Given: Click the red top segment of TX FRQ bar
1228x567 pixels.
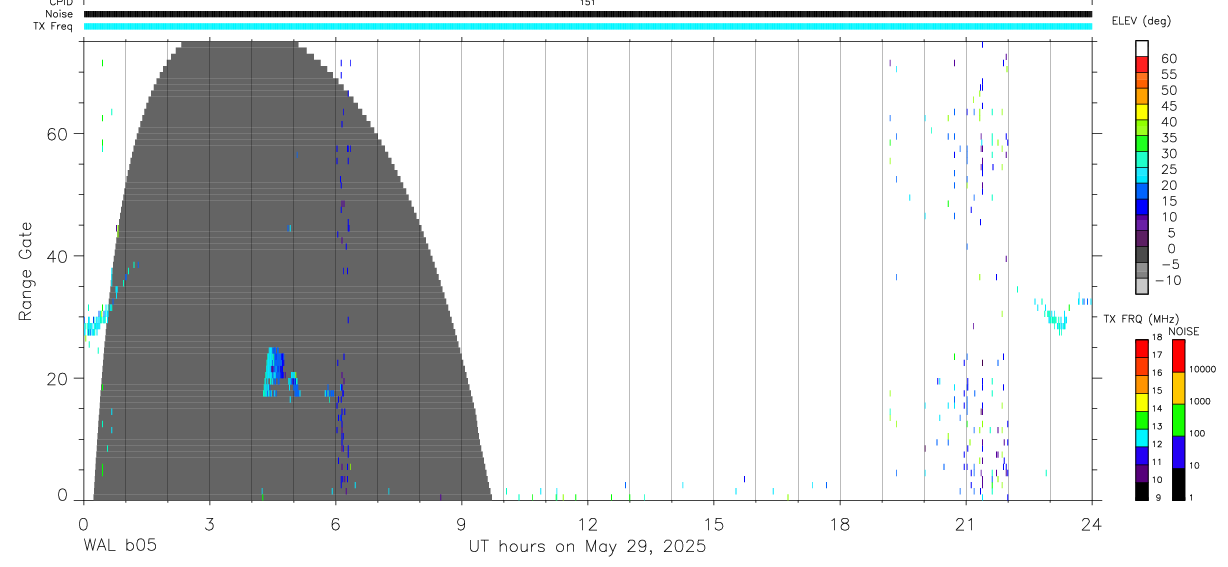Looking at the screenshot, I should click(x=1142, y=348).
